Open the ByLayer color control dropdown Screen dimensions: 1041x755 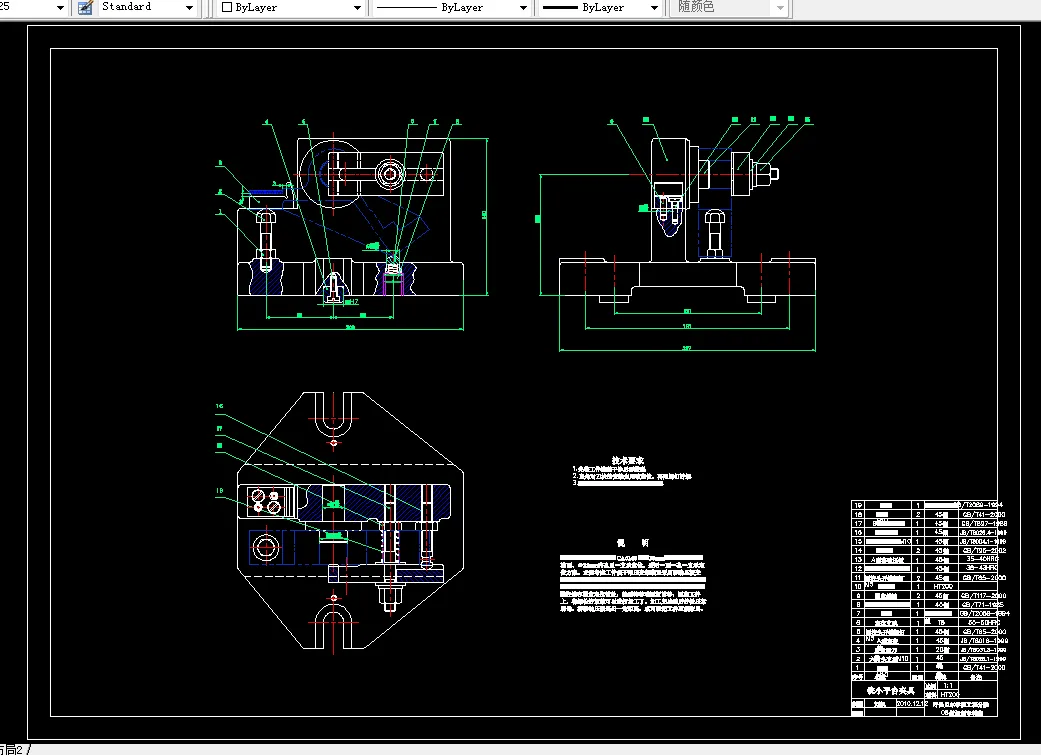291,7
